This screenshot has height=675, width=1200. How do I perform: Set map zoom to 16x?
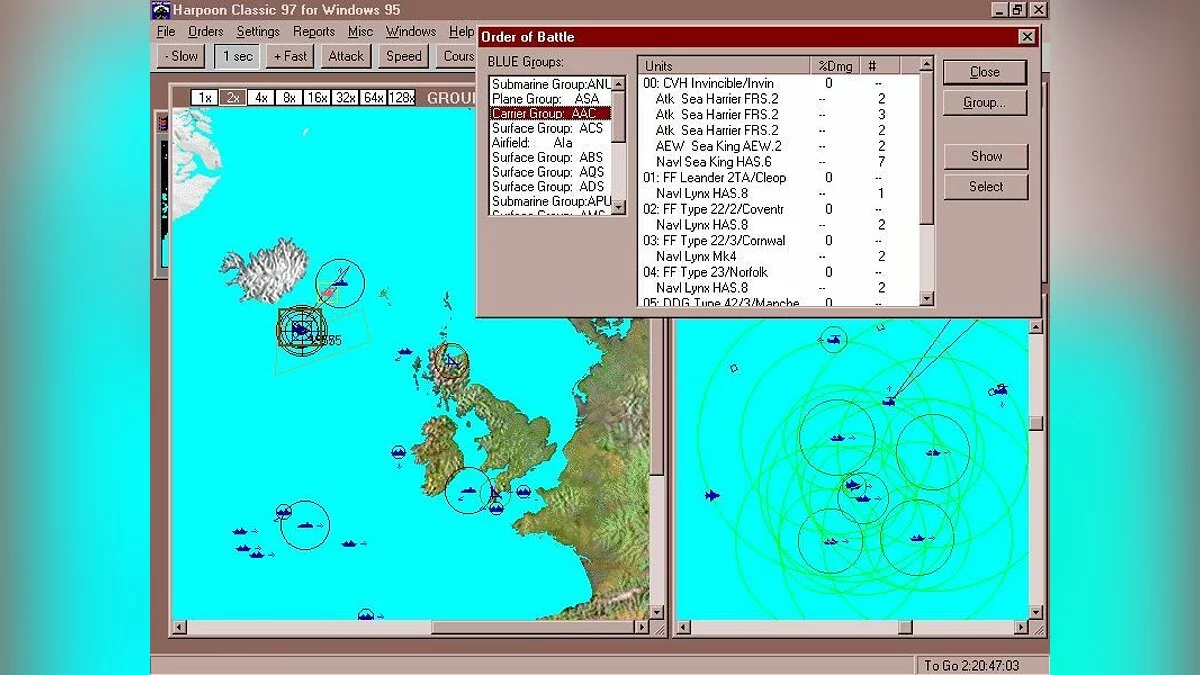tap(317, 97)
